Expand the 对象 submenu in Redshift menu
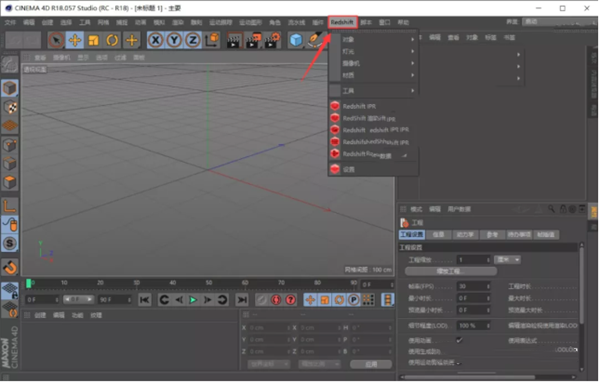The image size is (600, 382). (x=373, y=39)
